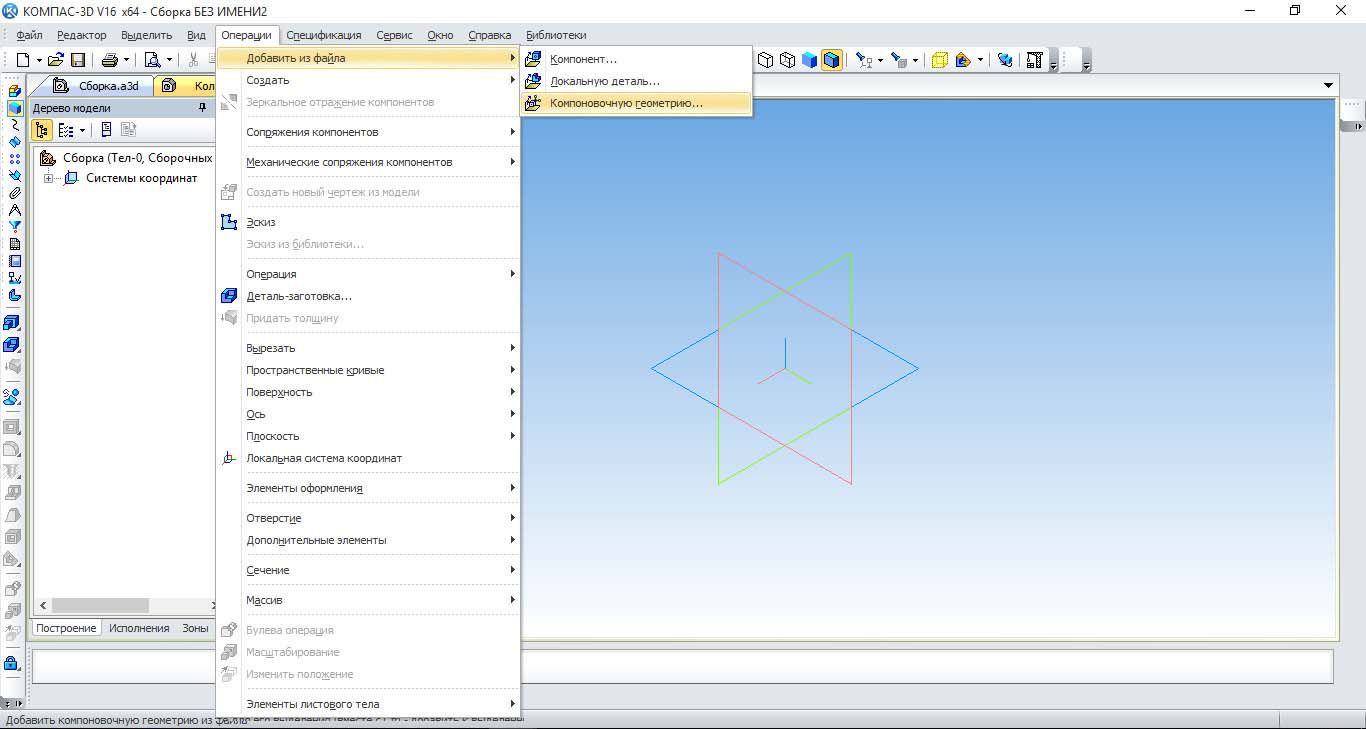Open the Элементы листового тела submenu

coord(368,704)
